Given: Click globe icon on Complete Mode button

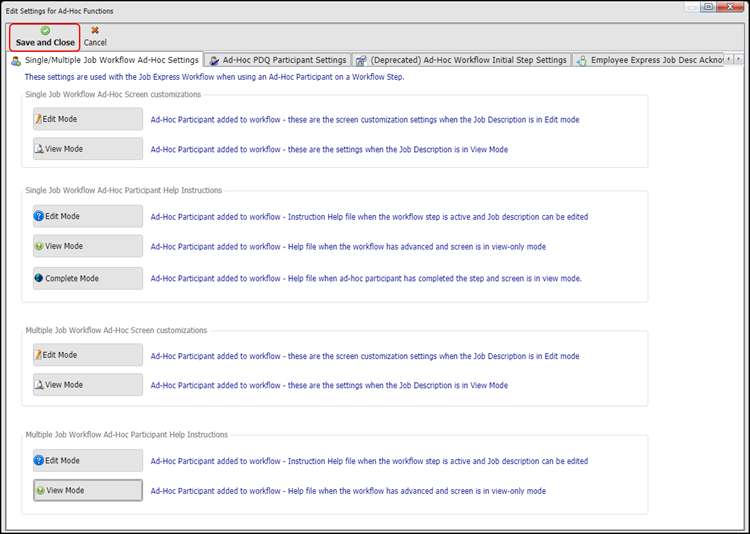Looking at the screenshot, I should (x=39, y=278).
